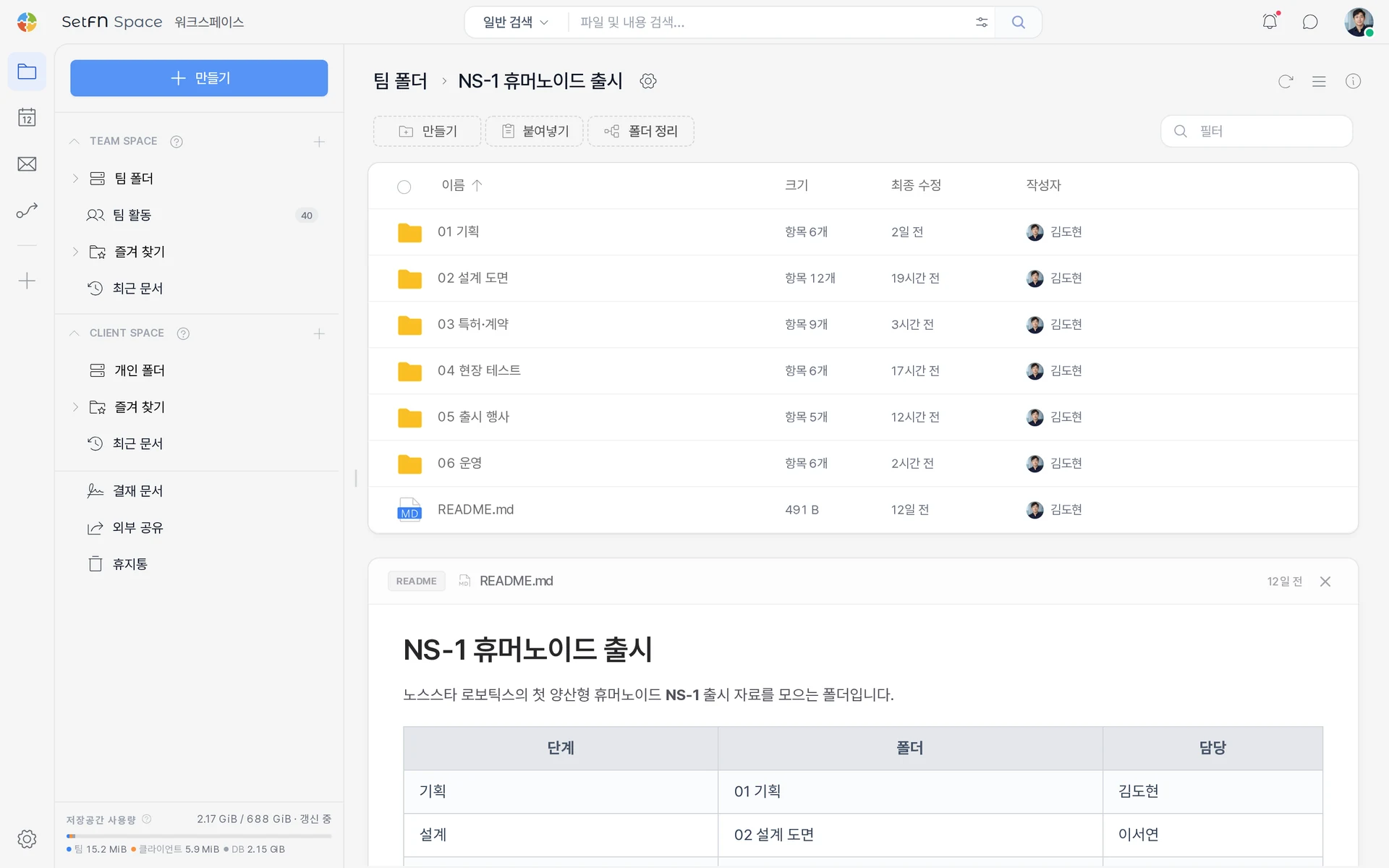Collapse the CLIENT SPACE section
Screen dimensions: 1389x868
click(x=74, y=333)
